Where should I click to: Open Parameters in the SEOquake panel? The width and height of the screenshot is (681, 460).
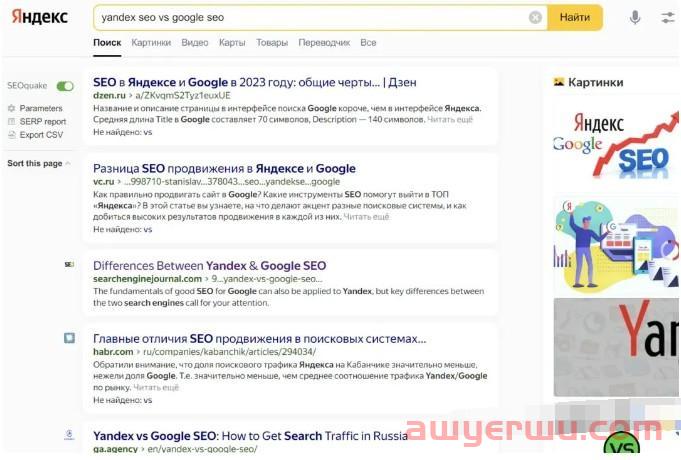coord(41,108)
